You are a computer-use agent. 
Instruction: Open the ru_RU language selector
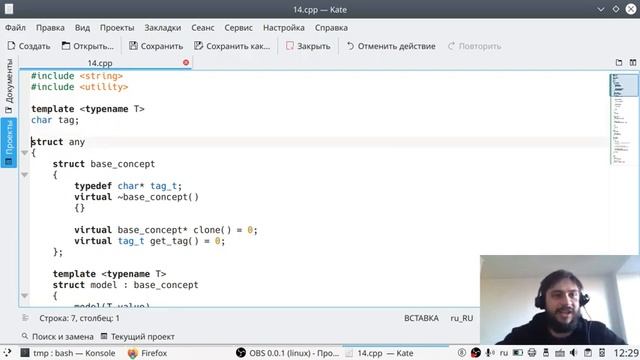click(x=462, y=318)
